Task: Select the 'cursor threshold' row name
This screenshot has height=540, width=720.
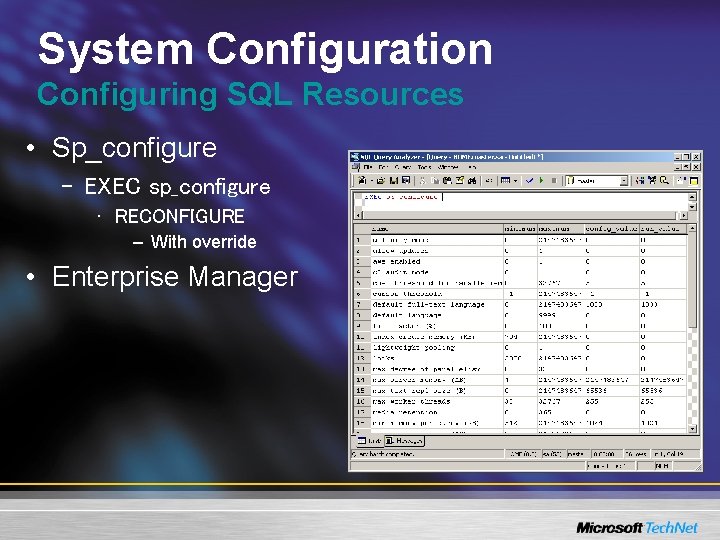Action: click(x=407, y=293)
